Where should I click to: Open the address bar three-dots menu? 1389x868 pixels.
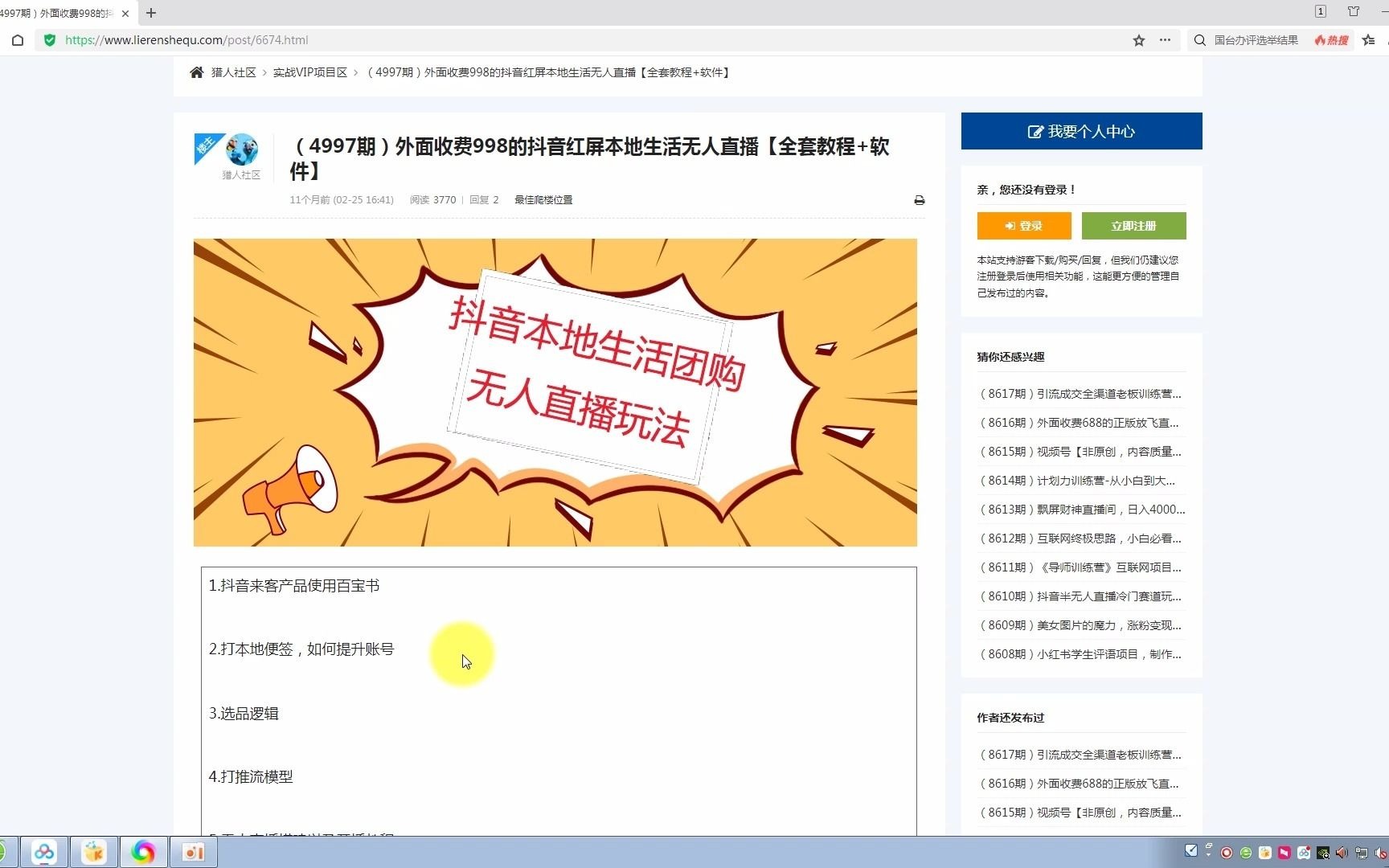pos(1165,40)
